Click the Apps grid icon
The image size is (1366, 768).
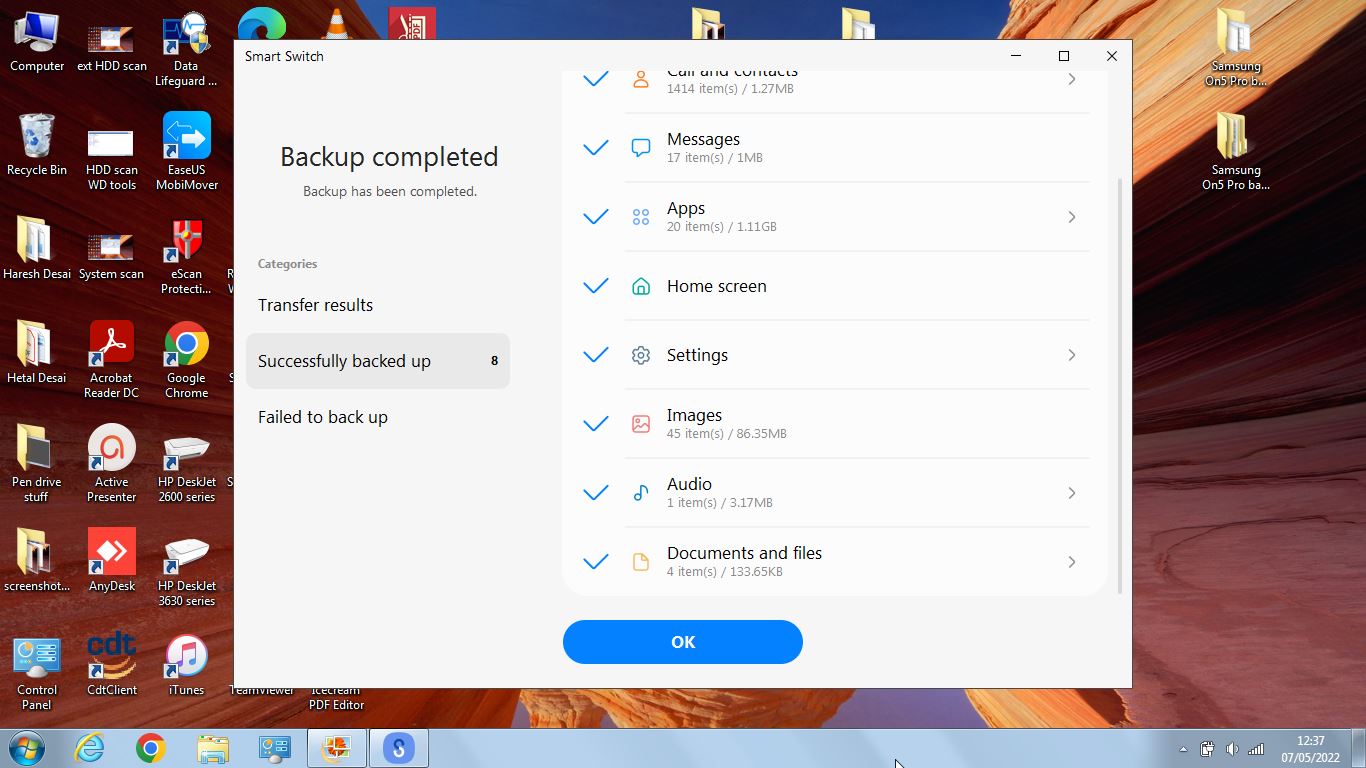pos(641,217)
